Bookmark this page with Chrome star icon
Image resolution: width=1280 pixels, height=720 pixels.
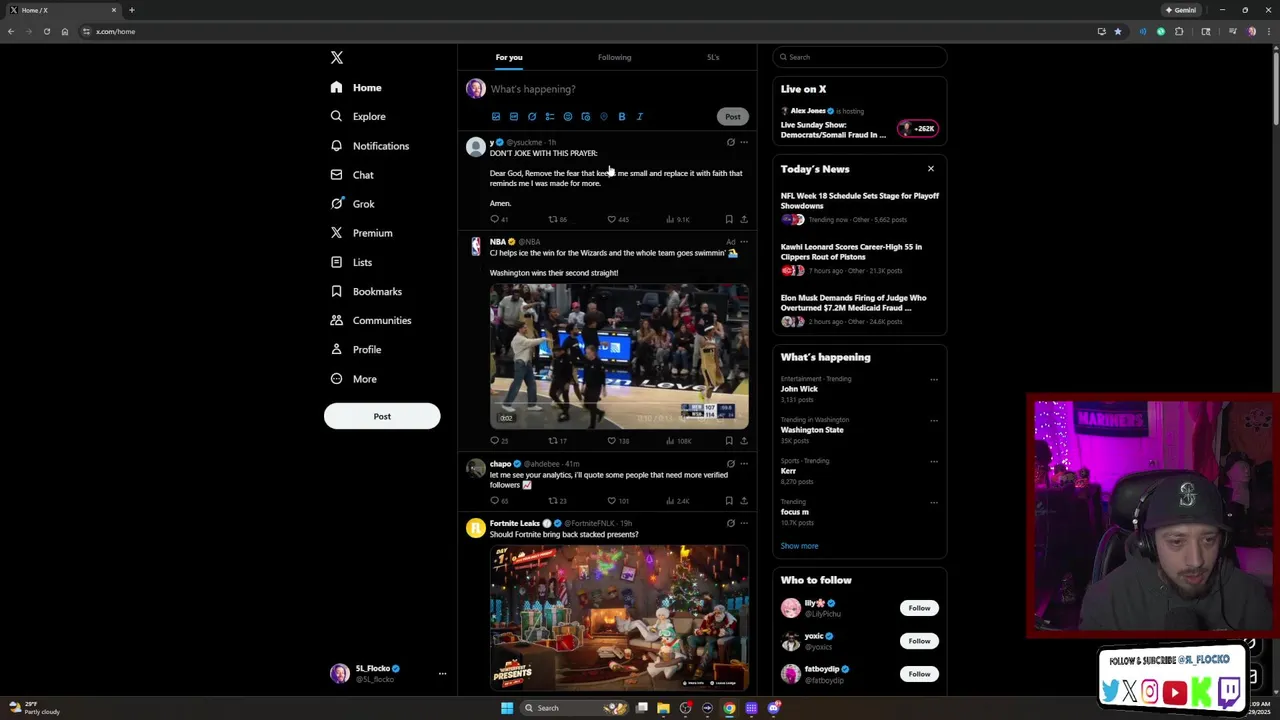[x=1117, y=31]
